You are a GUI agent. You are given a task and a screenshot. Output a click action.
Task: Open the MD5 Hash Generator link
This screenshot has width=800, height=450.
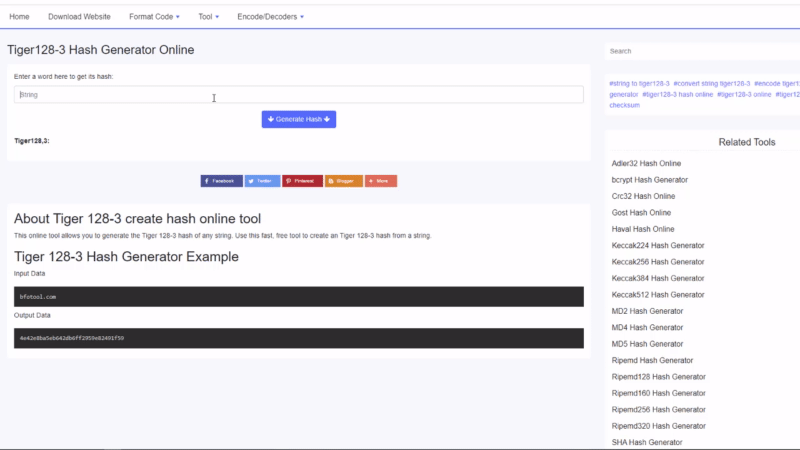[x=647, y=344]
